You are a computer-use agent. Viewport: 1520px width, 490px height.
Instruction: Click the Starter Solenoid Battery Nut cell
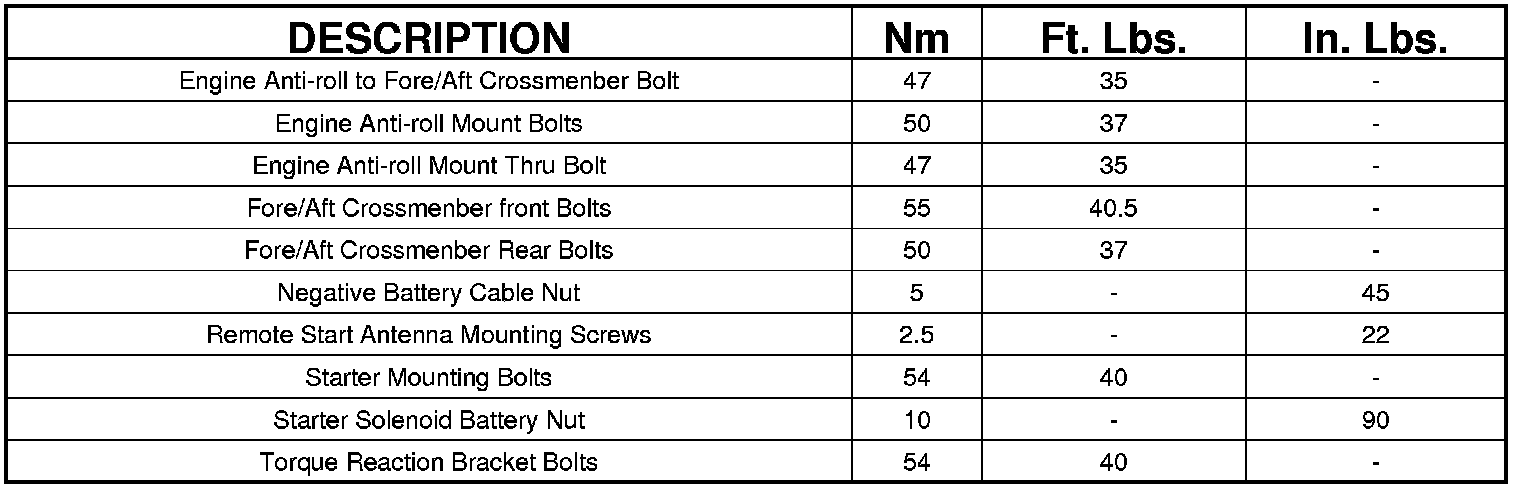click(x=429, y=420)
